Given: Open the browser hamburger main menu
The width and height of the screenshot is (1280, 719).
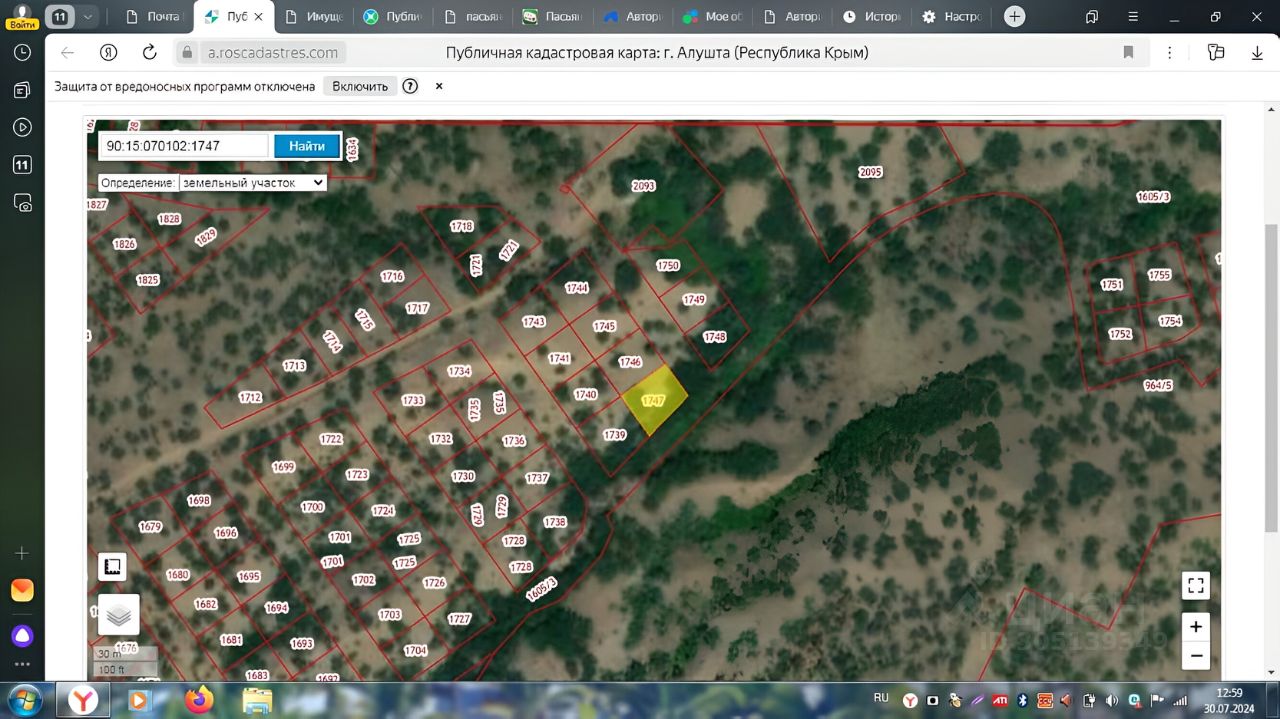Looking at the screenshot, I should click(x=1134, y=17).
